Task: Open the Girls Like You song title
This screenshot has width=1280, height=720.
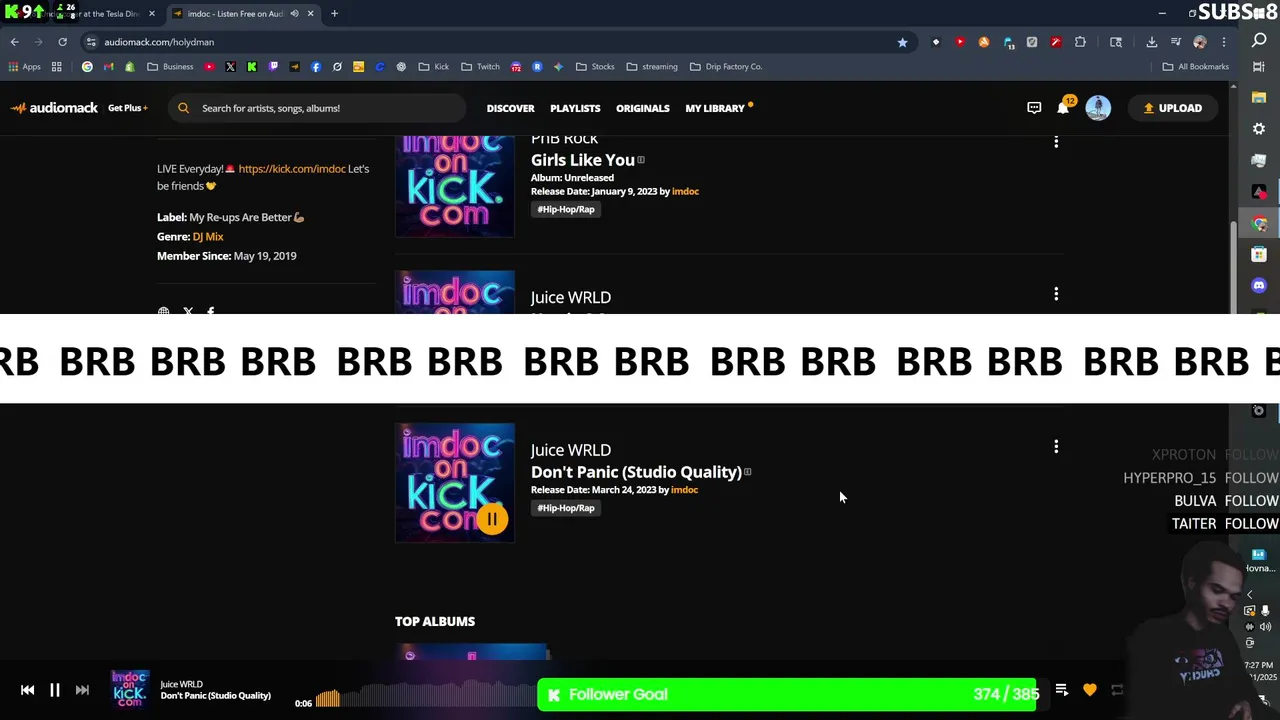Action: [582, 160]
